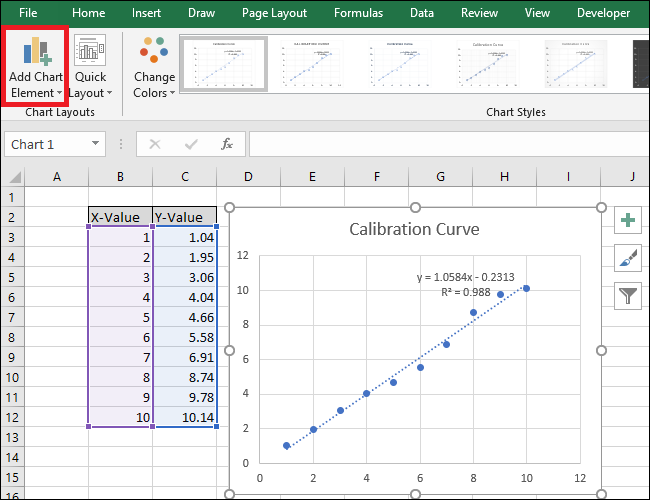
Task: Open the Insert ribbon tab
Action: tap(145, 13)
